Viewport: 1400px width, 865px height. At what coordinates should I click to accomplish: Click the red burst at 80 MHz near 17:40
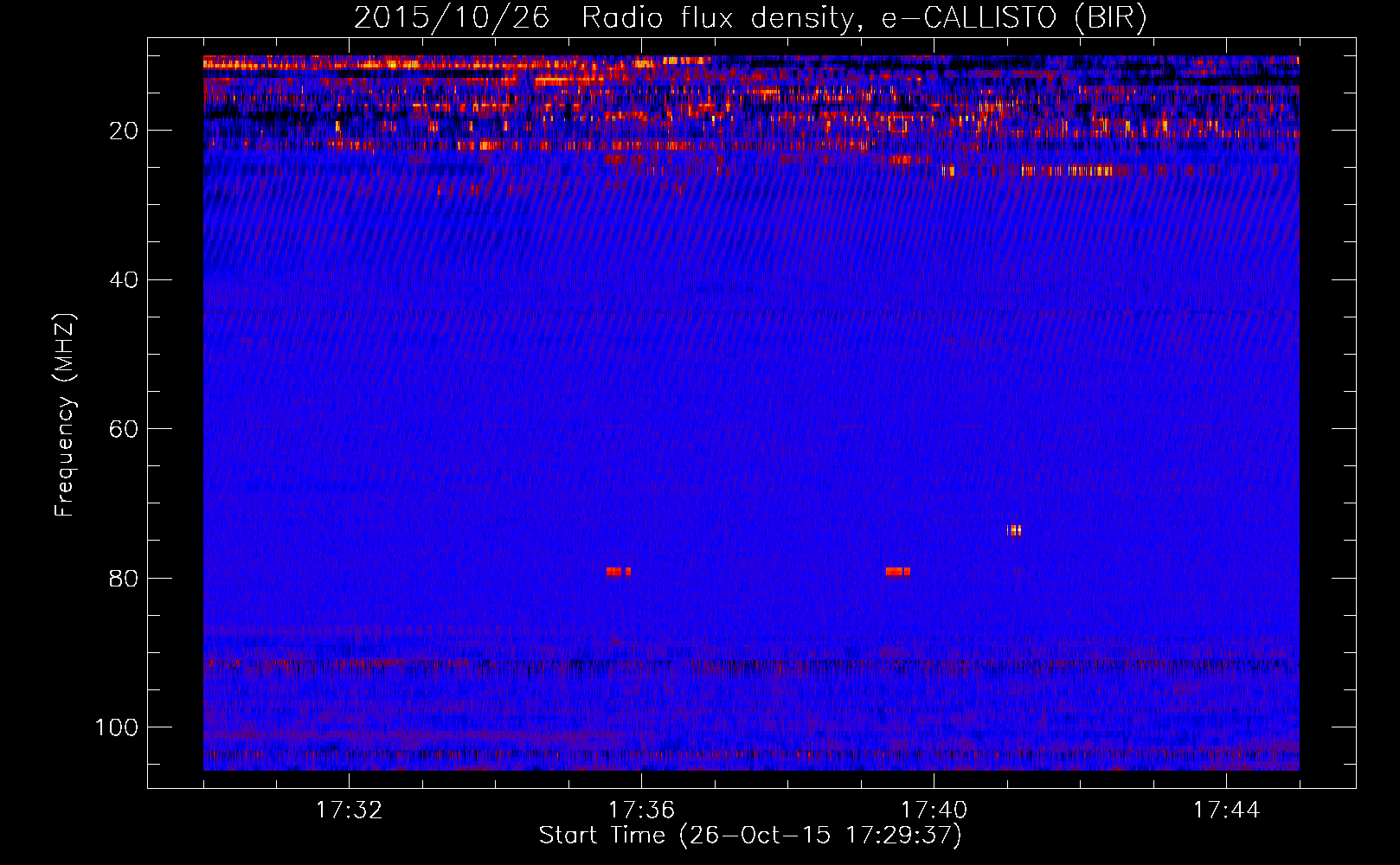coord(897,572)
